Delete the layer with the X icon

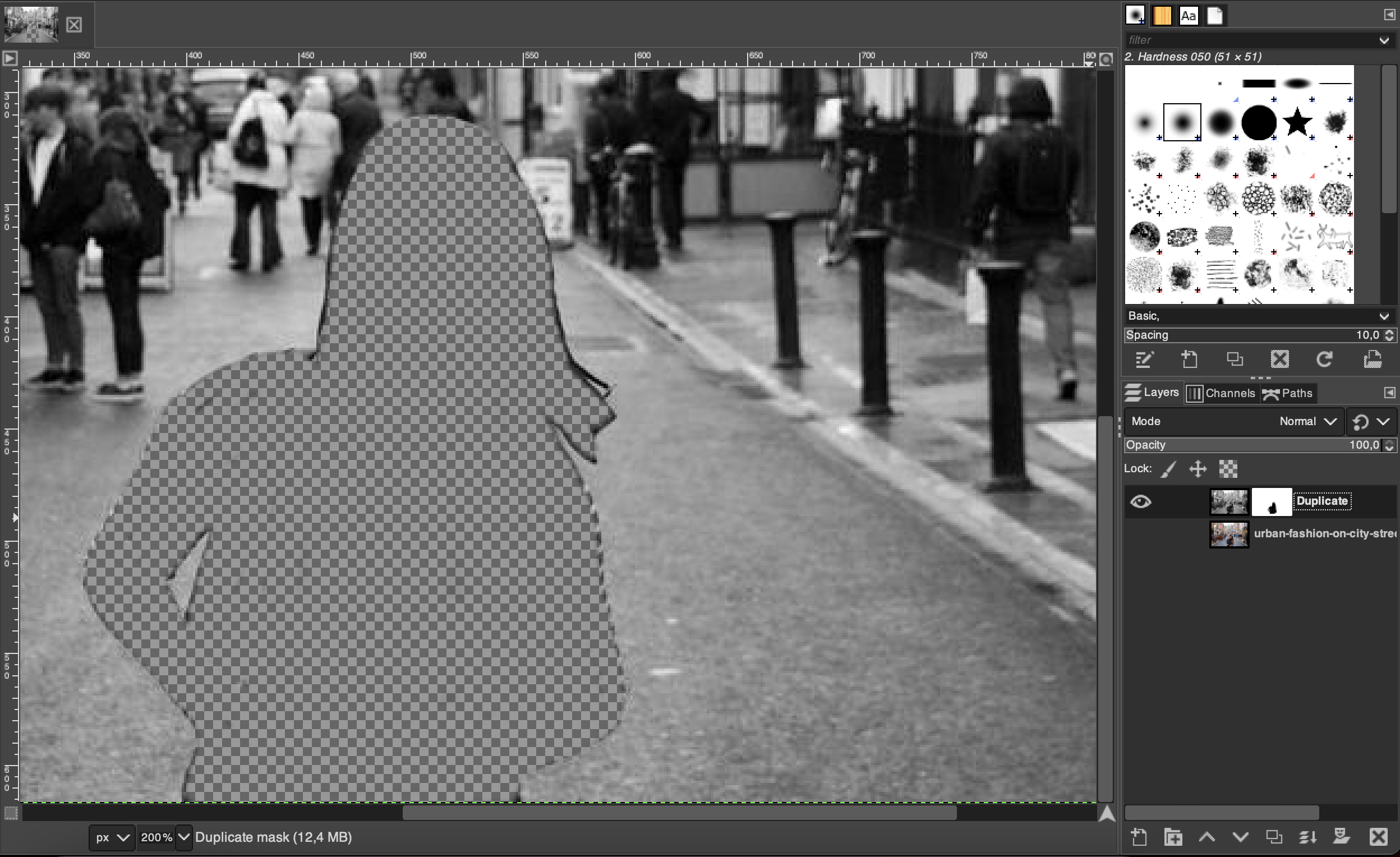click(x=1379, y=837)
